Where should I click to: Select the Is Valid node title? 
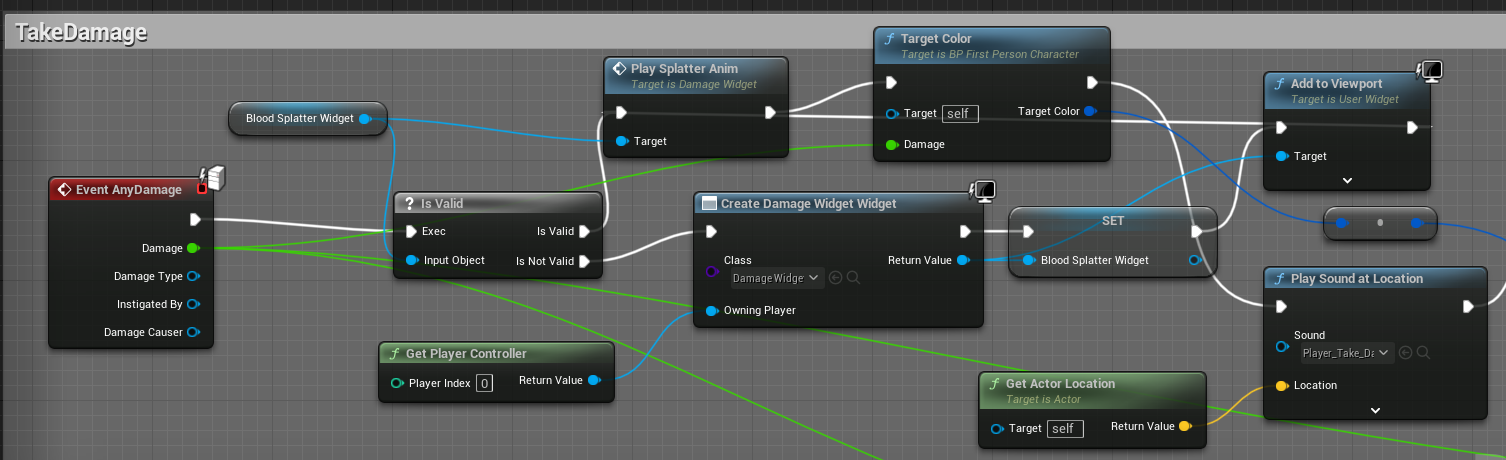point(441,204)
